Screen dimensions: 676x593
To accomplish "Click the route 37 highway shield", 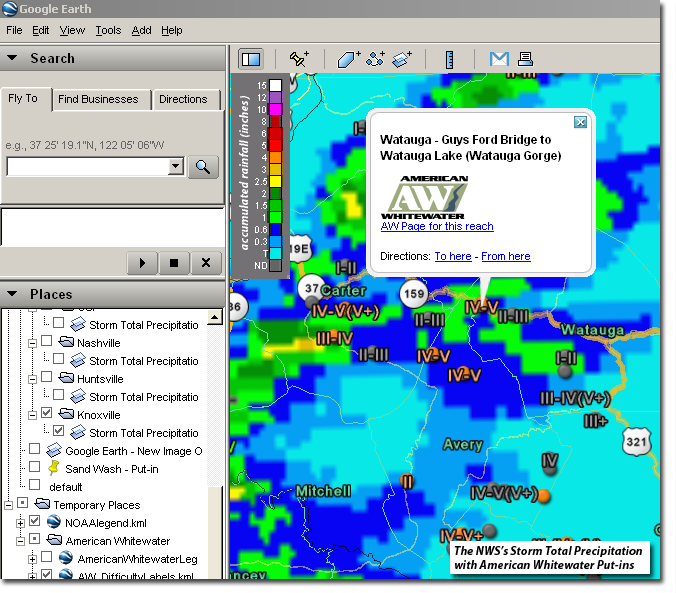I will (x=311, y=288).
